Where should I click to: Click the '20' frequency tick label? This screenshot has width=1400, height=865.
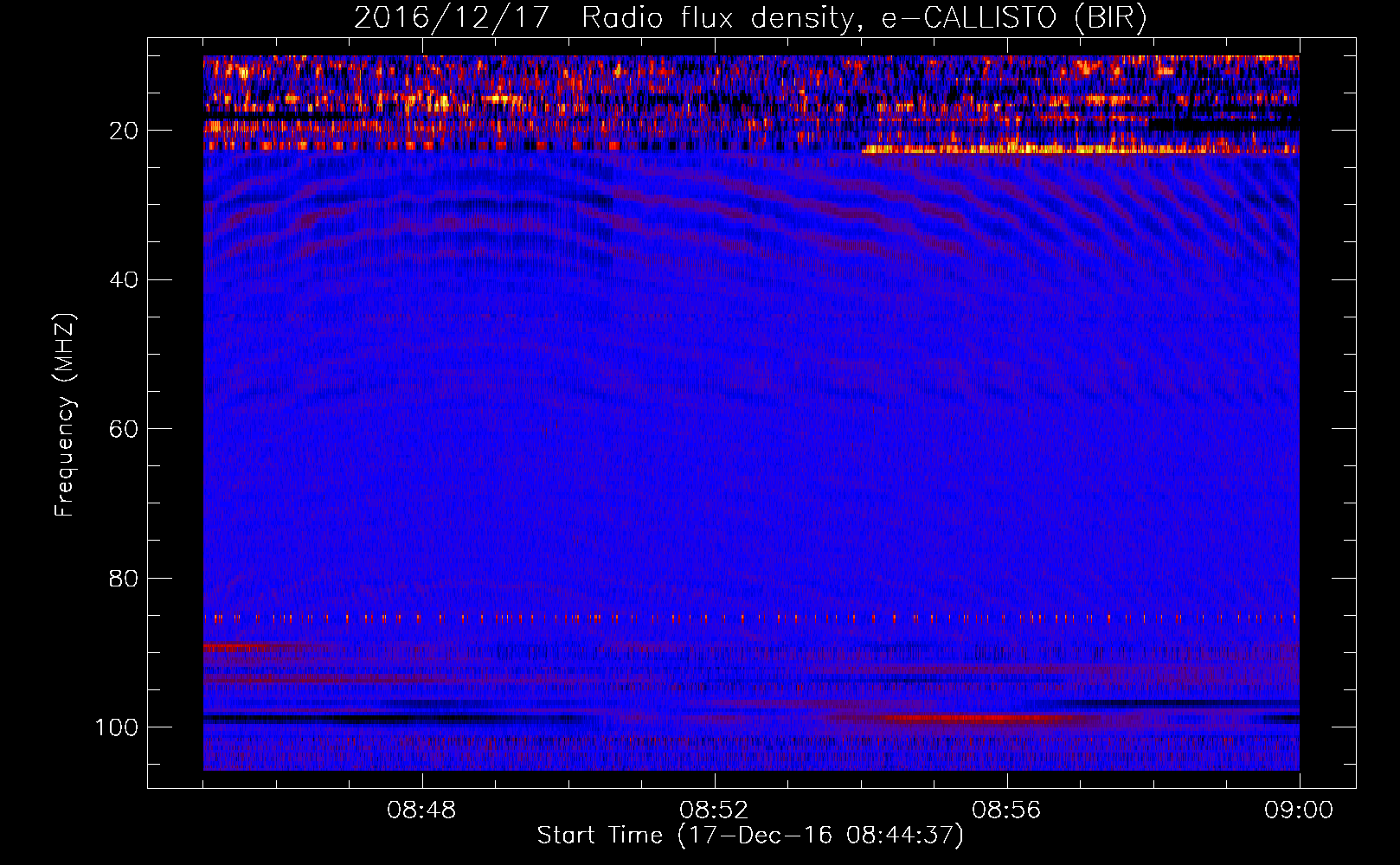click(x=125, y=131)
